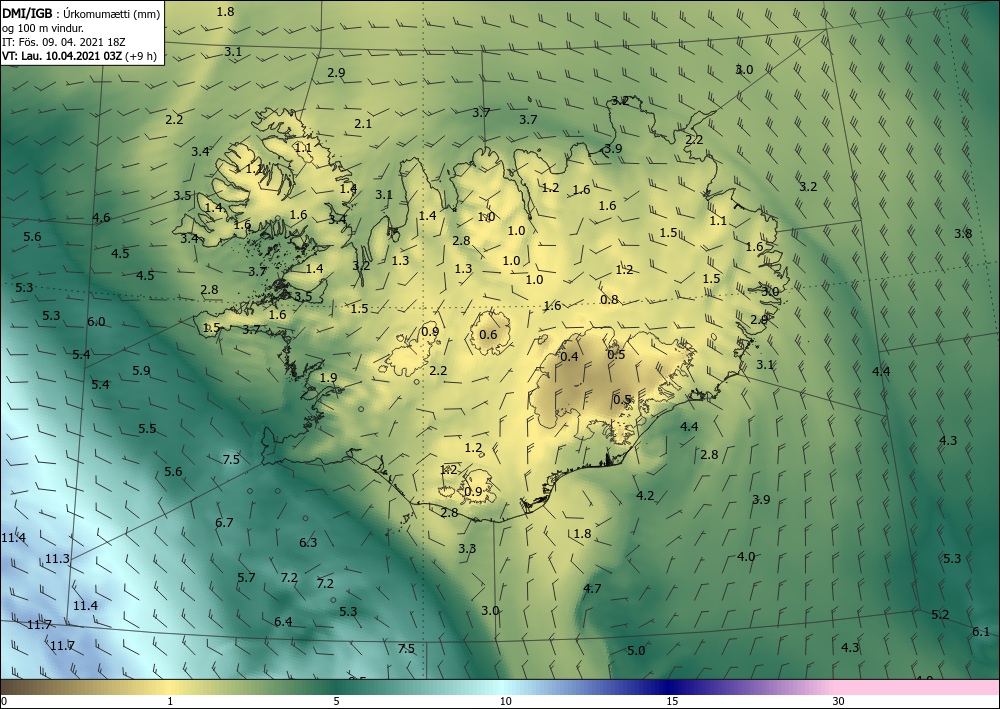Click the valid time line "VT: Lau. 10.04.2021 03Z"
The height and width of the screenshot is (709, 1000).
tap(64, 55)
